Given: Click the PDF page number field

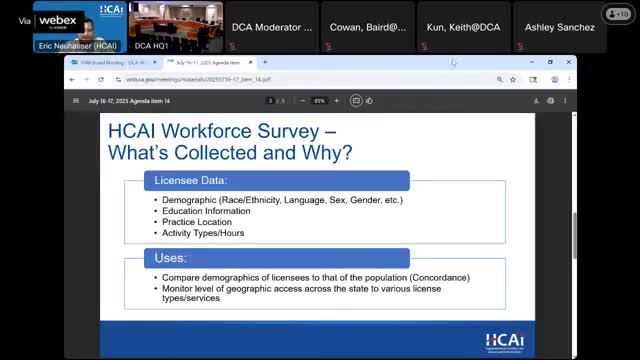Looking at the screenshot, I should point(270,101).
